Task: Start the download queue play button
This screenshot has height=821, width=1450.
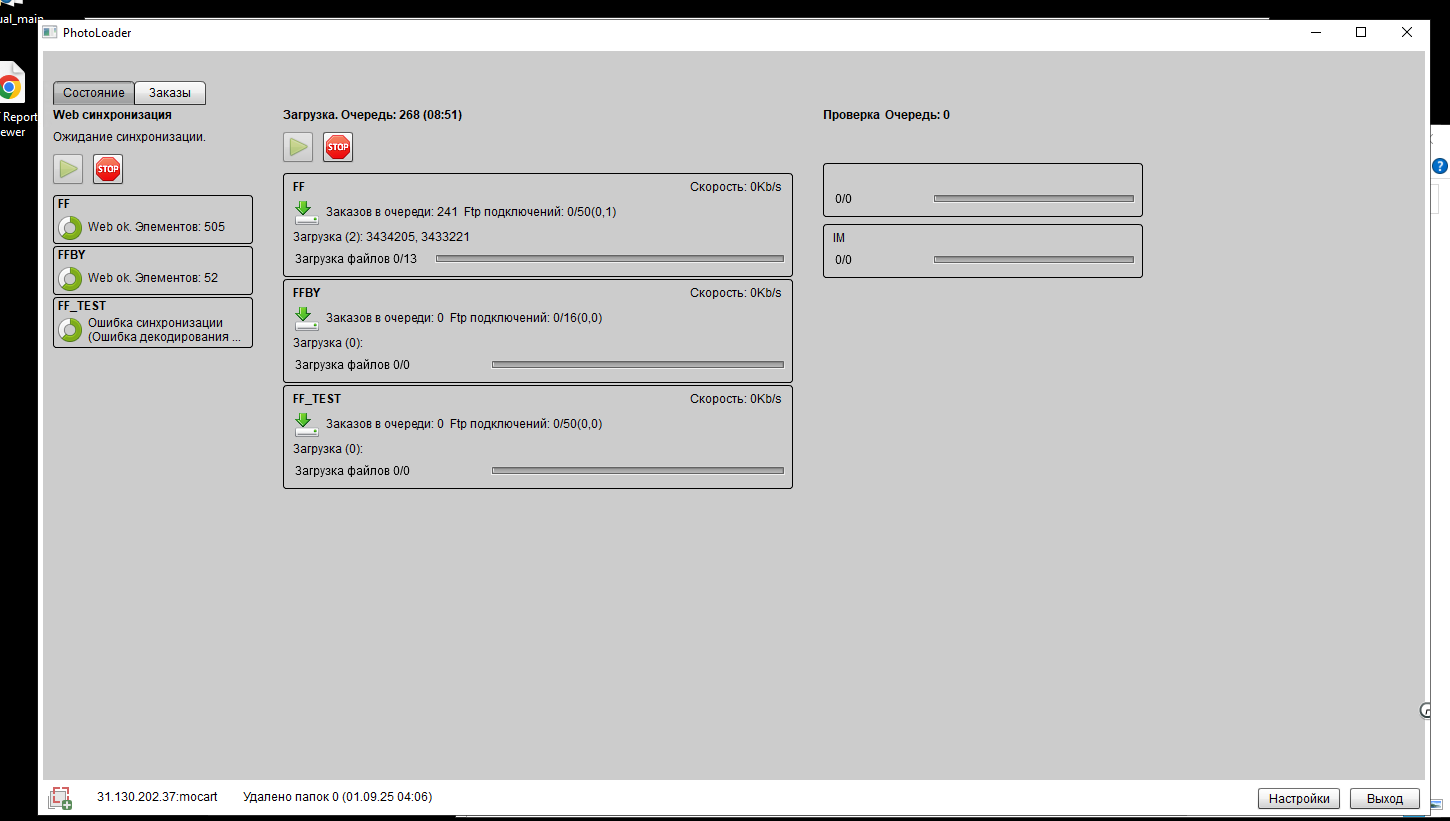Action: pos(298,147)
